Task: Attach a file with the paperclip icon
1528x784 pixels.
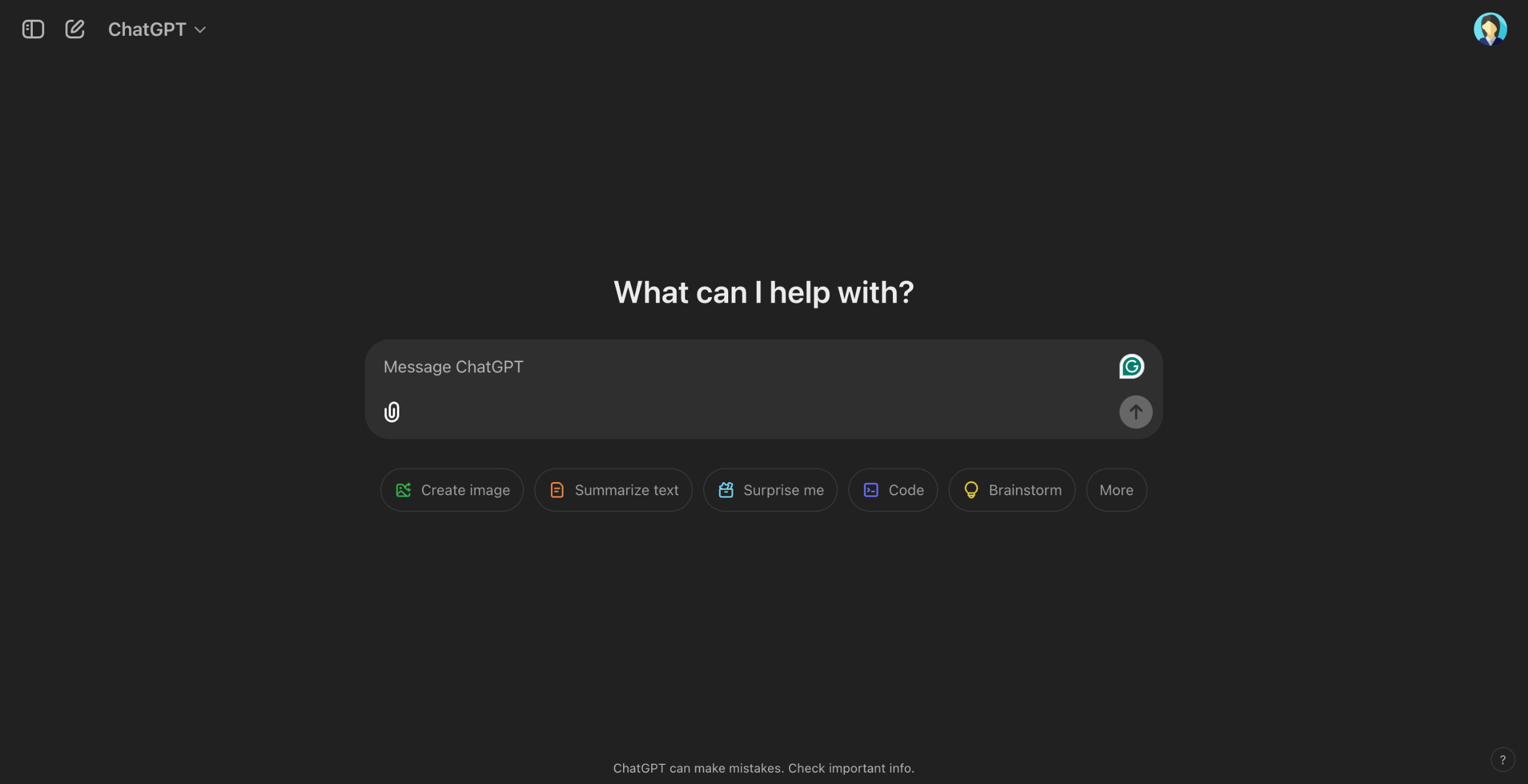Action: [392, 412]
